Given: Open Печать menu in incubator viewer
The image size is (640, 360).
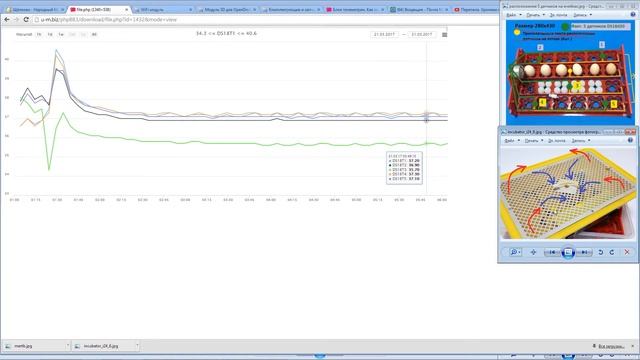Looking at the screenshot, I should point(534,140).
